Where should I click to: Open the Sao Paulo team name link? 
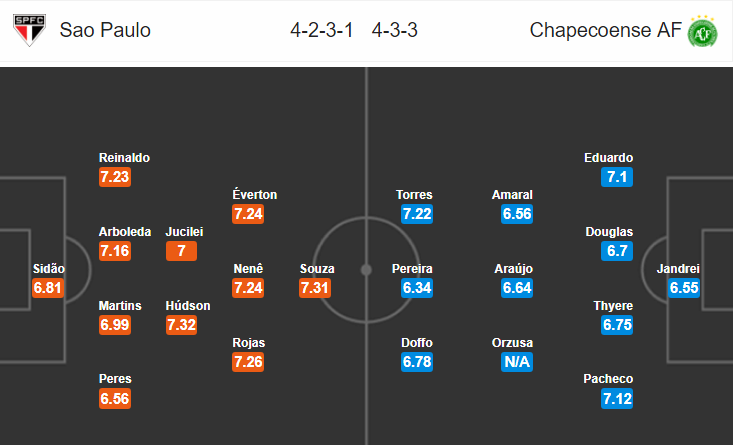(x=105, y=30)
